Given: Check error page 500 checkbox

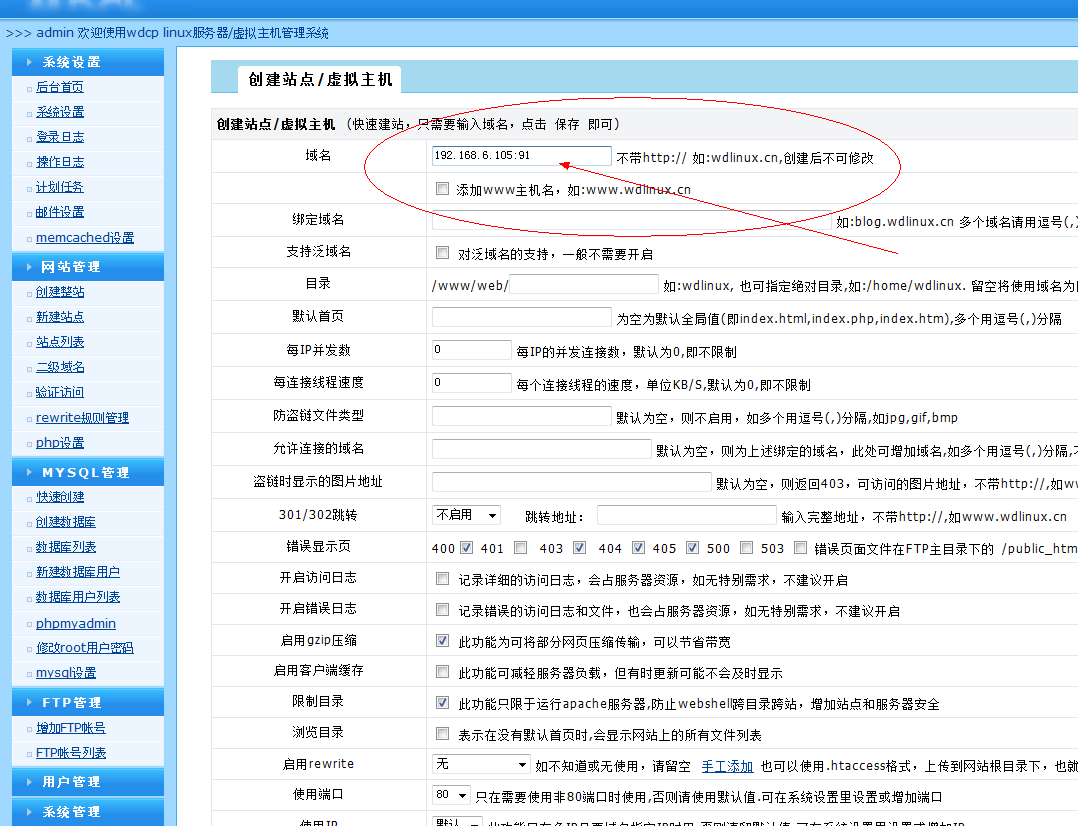Looking at the screenshot, I should coord(746,547).
